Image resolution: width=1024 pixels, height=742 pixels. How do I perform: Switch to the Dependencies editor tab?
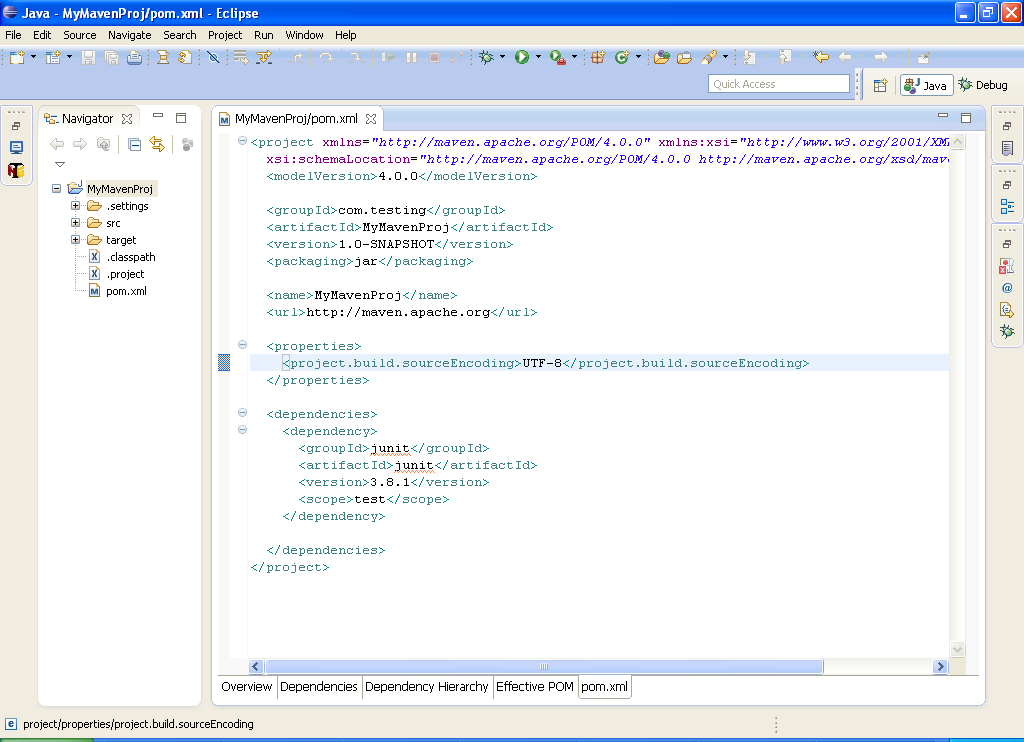(x=319, y=686)
